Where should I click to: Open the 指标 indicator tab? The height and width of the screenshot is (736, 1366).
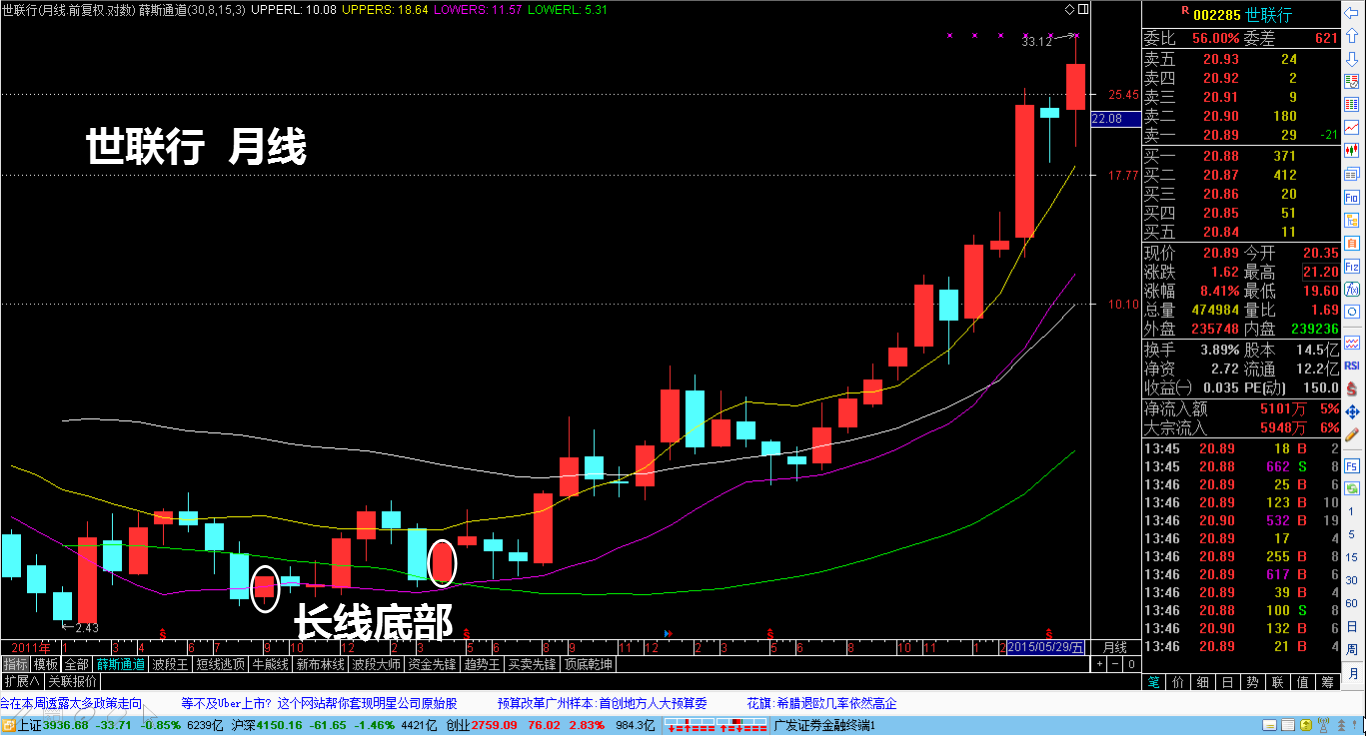(x=16, y=664)
